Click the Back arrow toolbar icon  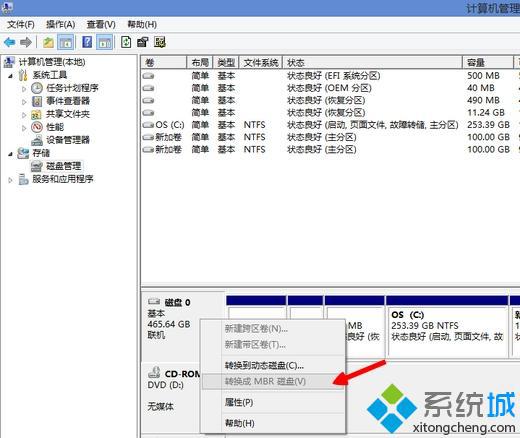(10, 42)
